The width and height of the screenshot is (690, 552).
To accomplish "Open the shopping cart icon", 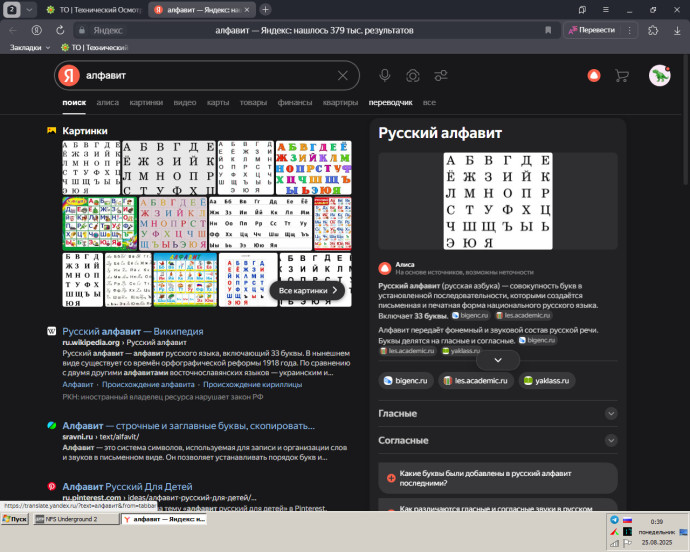I will 621,76.
